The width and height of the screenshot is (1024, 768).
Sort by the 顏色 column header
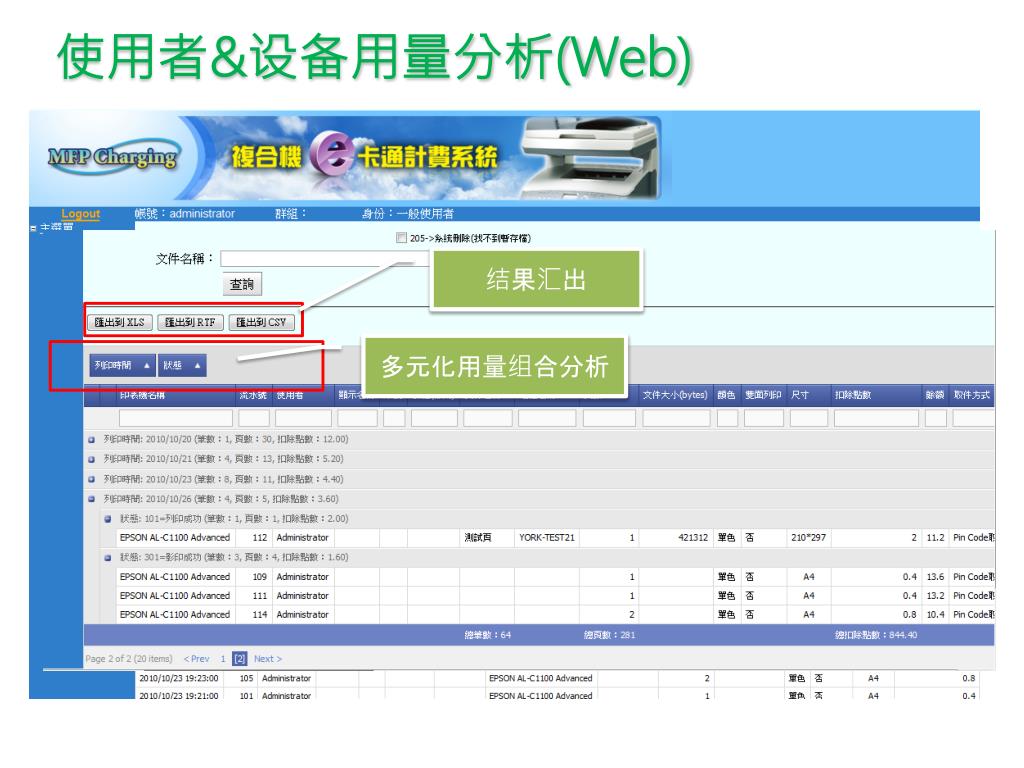tap(726, 395)
